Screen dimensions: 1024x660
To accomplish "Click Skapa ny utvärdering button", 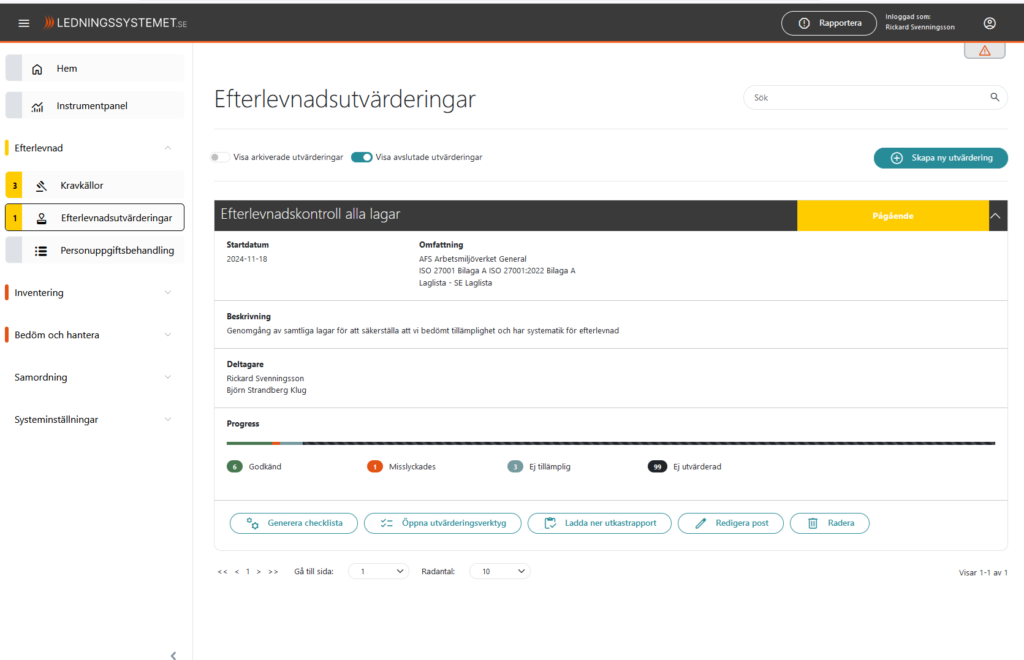I will (x=940, y=158).
